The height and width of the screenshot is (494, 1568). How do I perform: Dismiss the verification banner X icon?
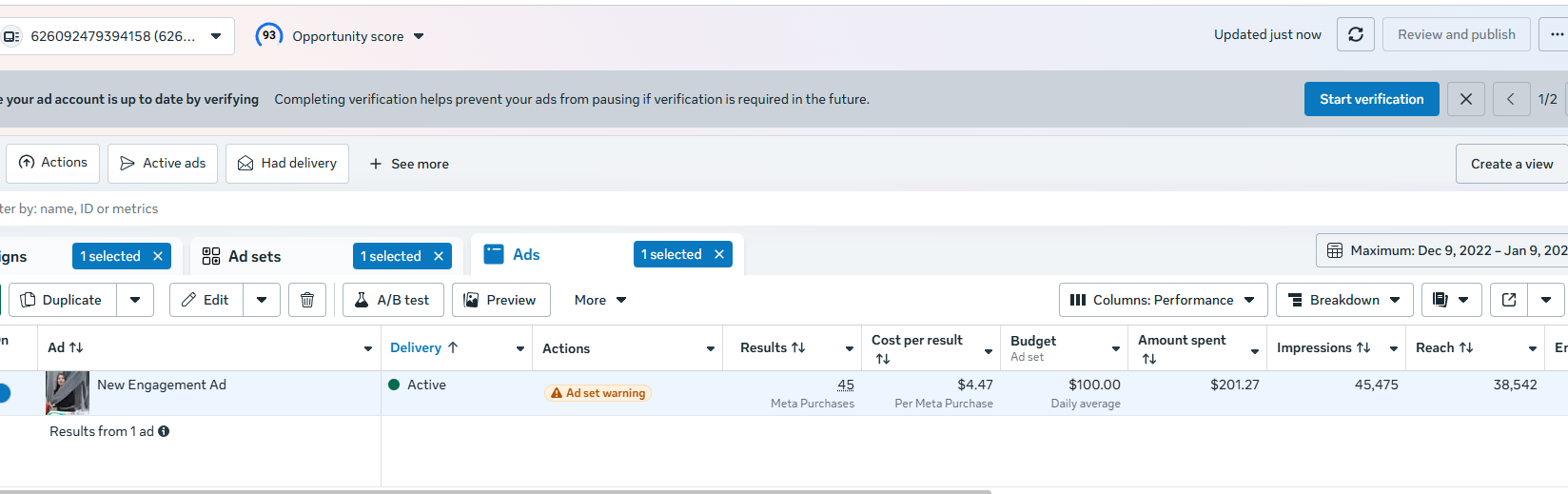click(1465, 99)
